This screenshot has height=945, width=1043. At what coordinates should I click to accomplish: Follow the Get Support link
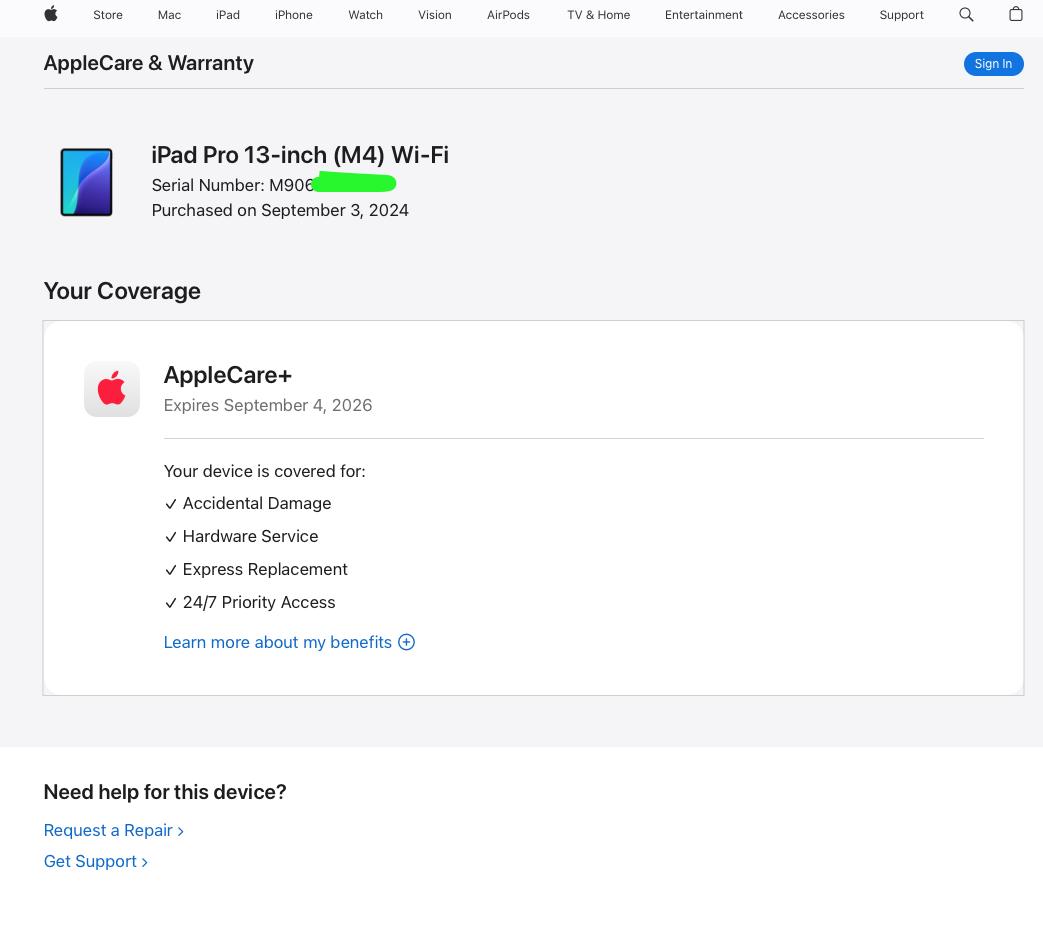point(96,862)
